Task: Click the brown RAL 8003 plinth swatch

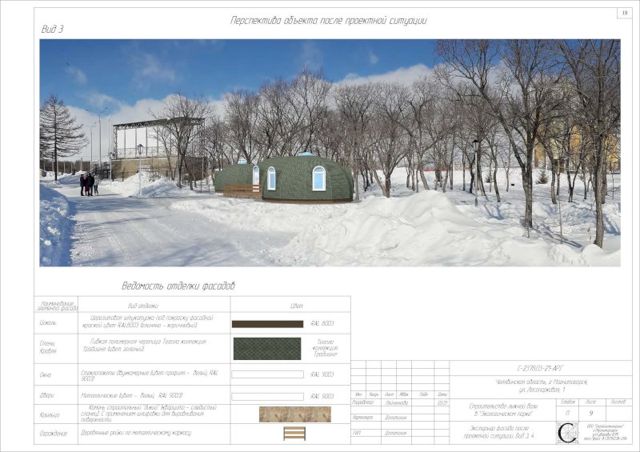Action: pyautogui.click(x=267, y=324)
